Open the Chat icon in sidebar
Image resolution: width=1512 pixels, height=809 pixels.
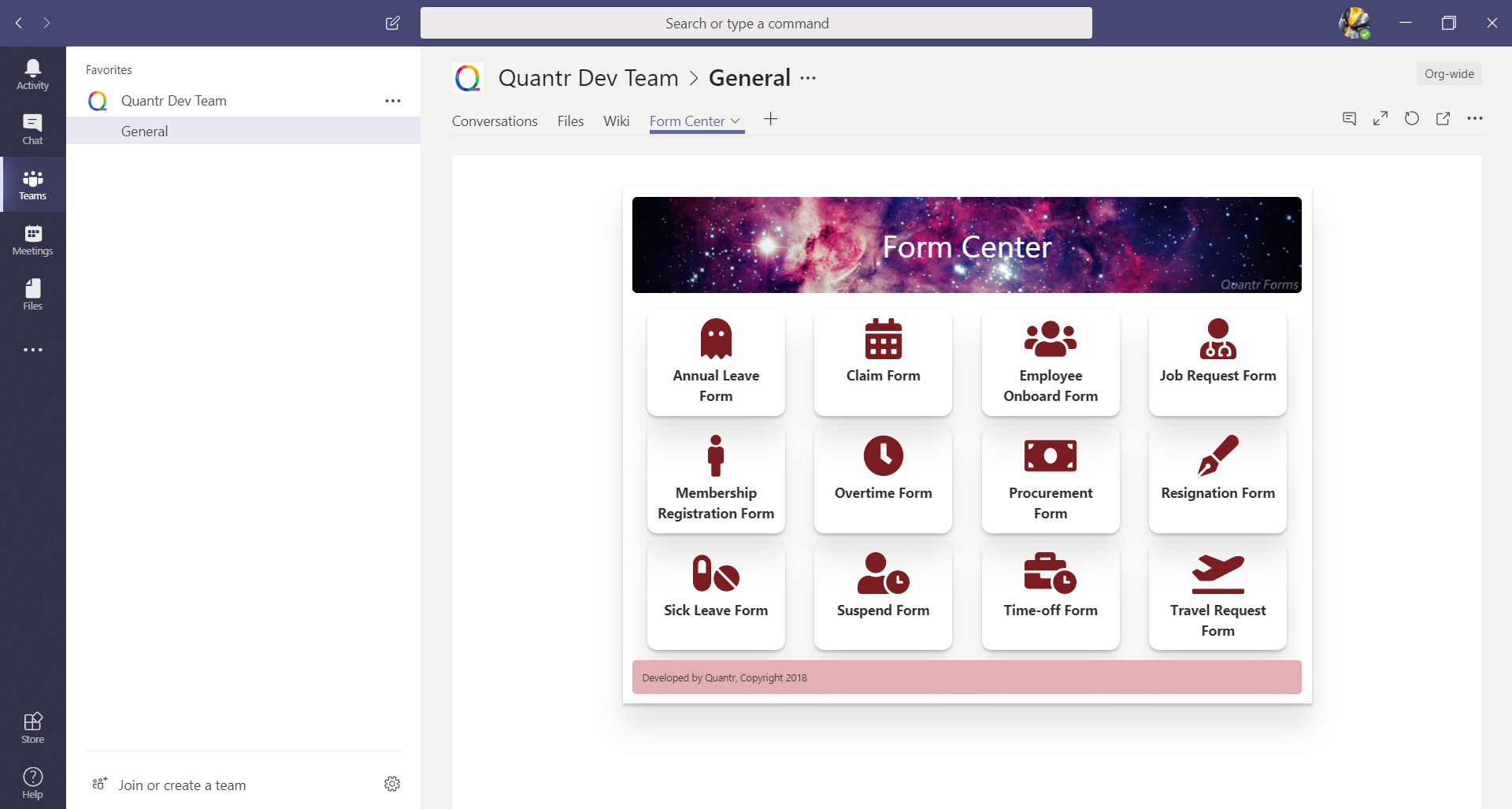(x=32, y=129)
